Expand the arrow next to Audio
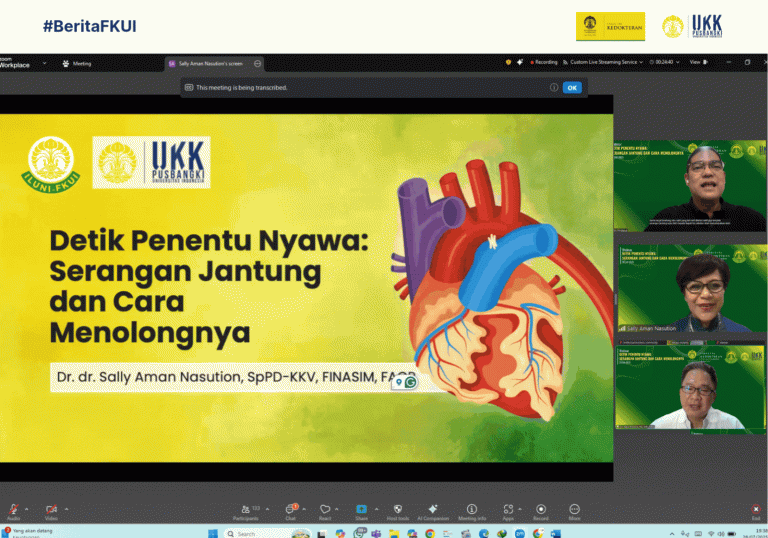The width and height of the screenshot is (768, 538). (27, 508)
